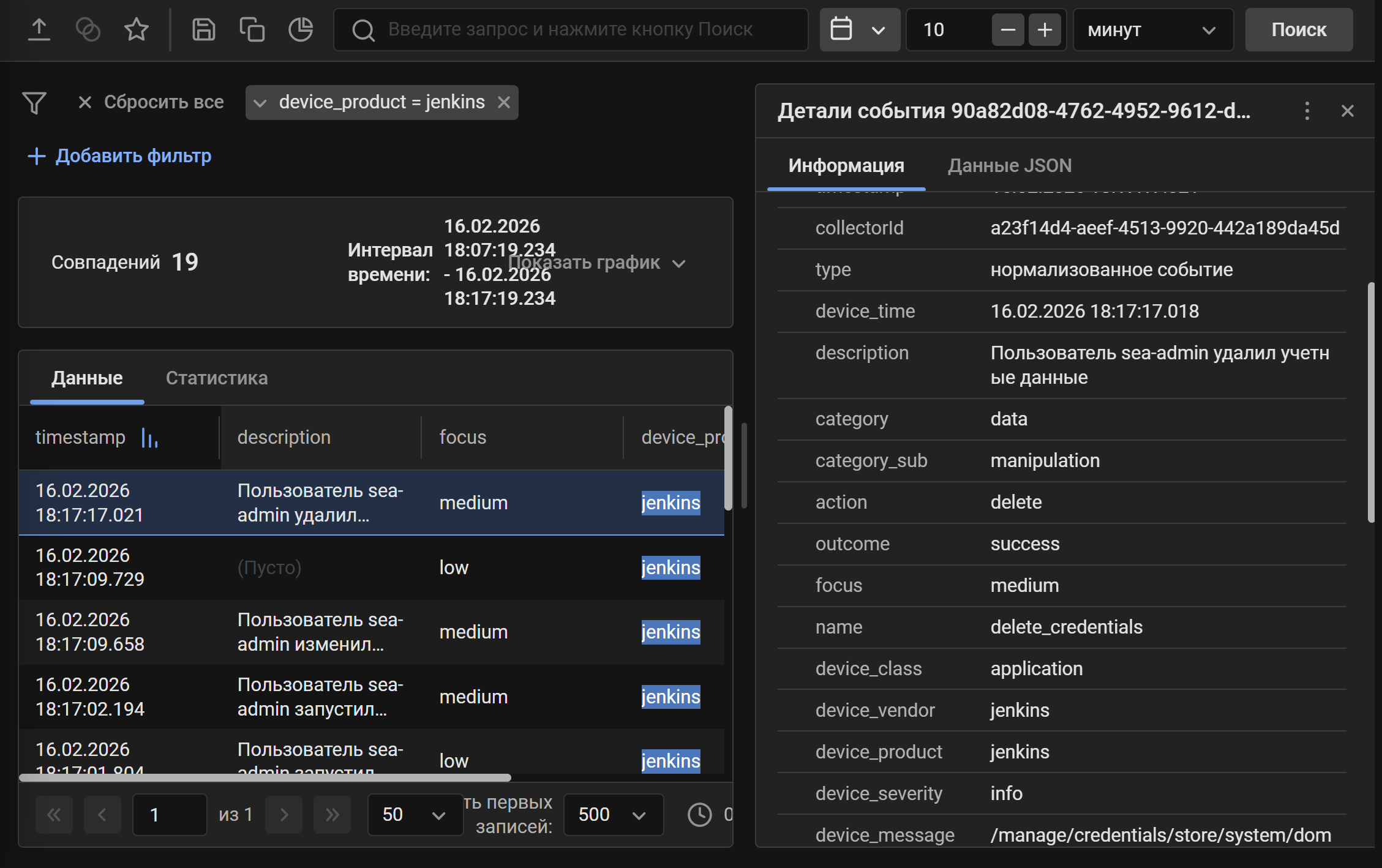Click the filter funnel icon

coord(34,102)
